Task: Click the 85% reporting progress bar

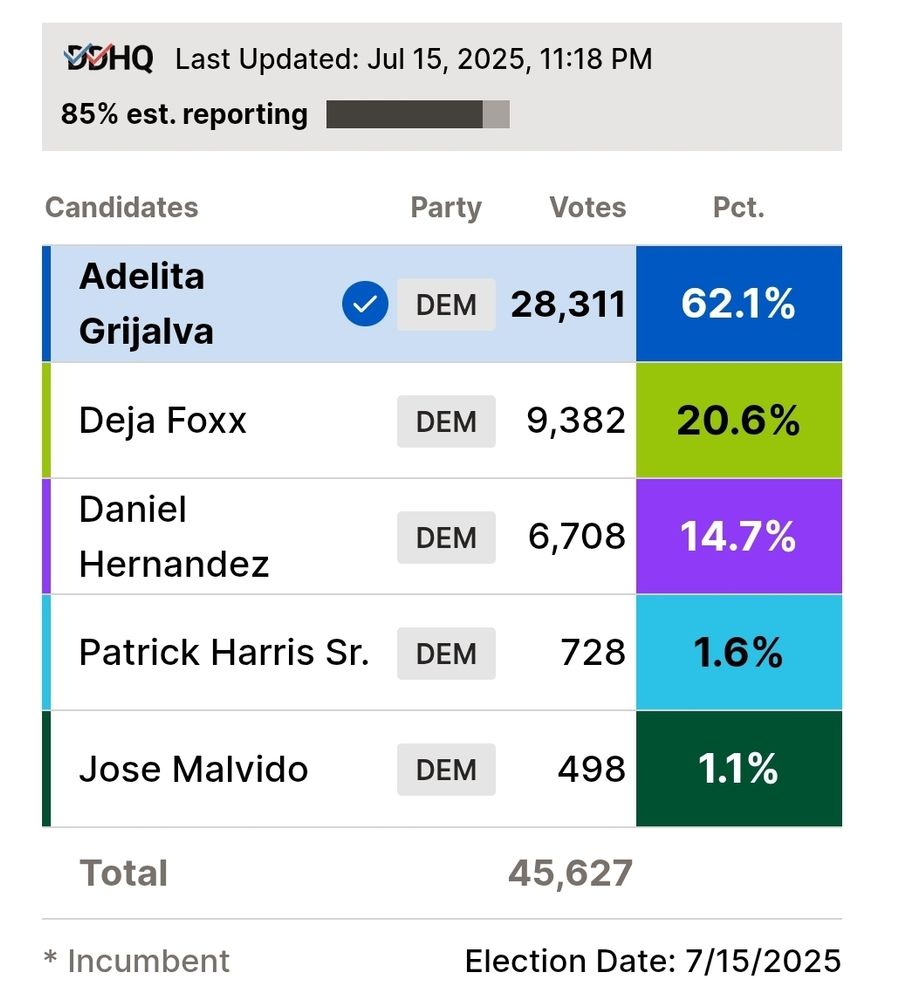Action: click(418, 114)
